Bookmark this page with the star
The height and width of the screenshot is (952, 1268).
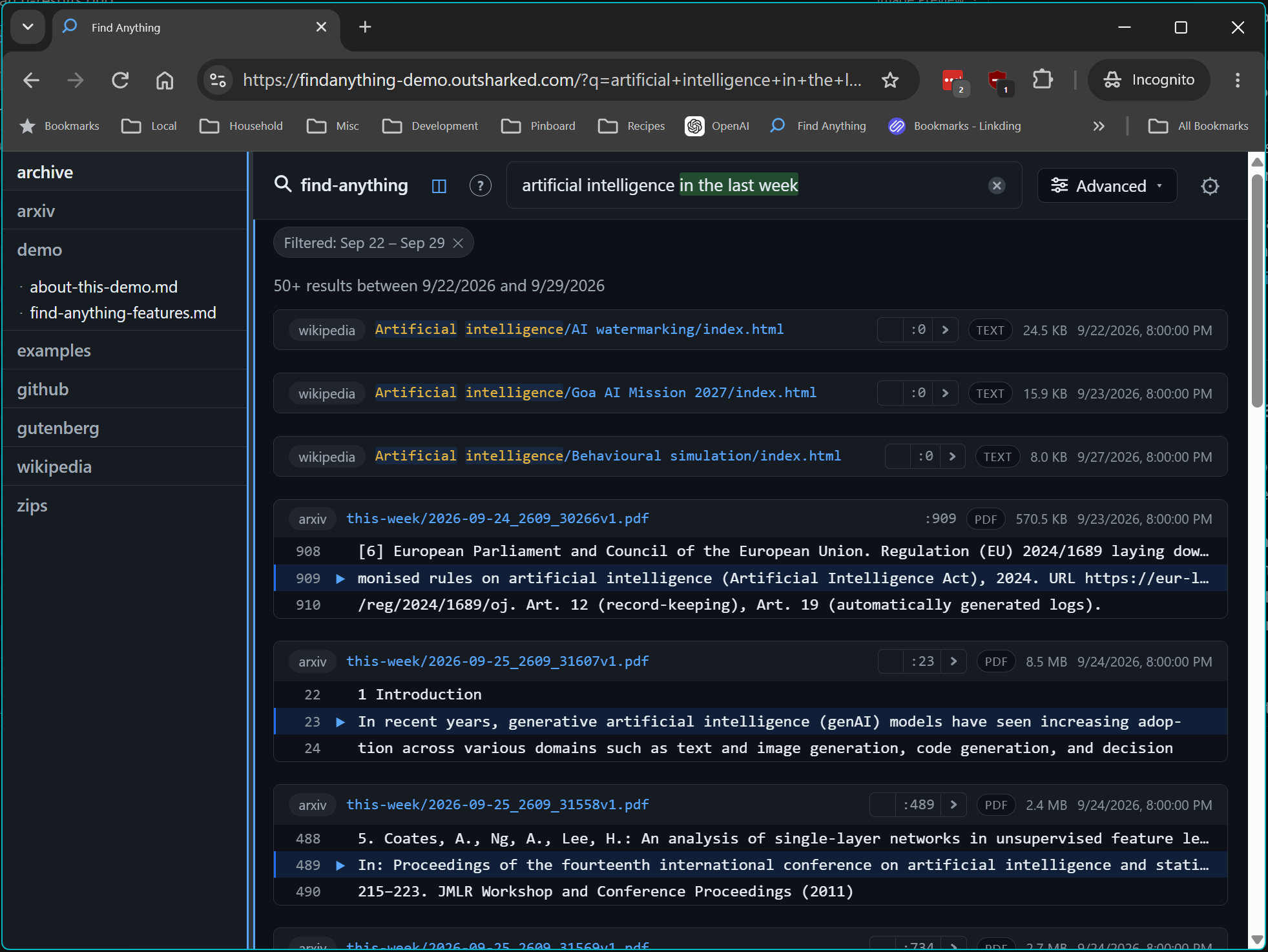pyautogui.click(x=890, y=80)
